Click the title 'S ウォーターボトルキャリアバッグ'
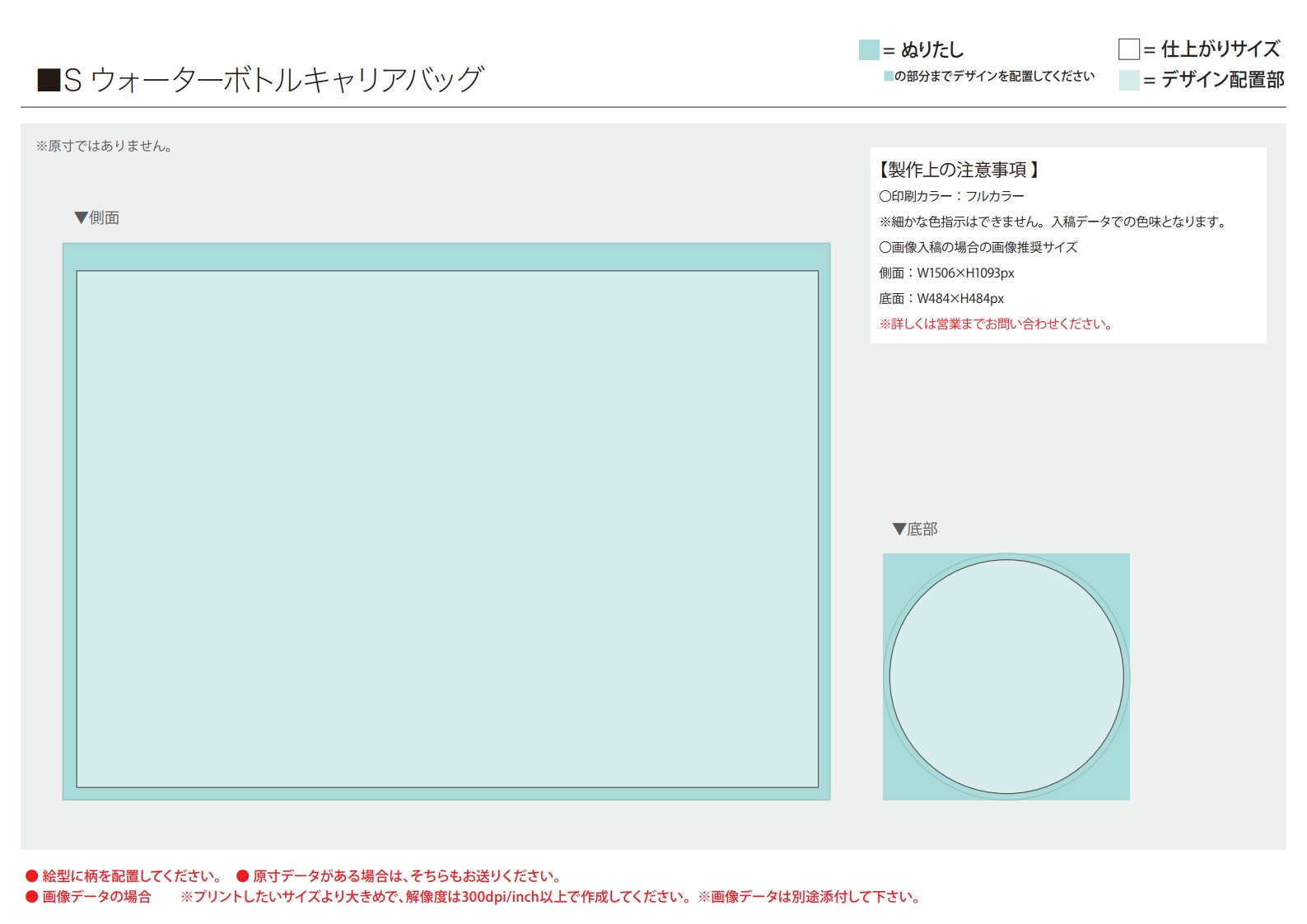 point(273,80)
